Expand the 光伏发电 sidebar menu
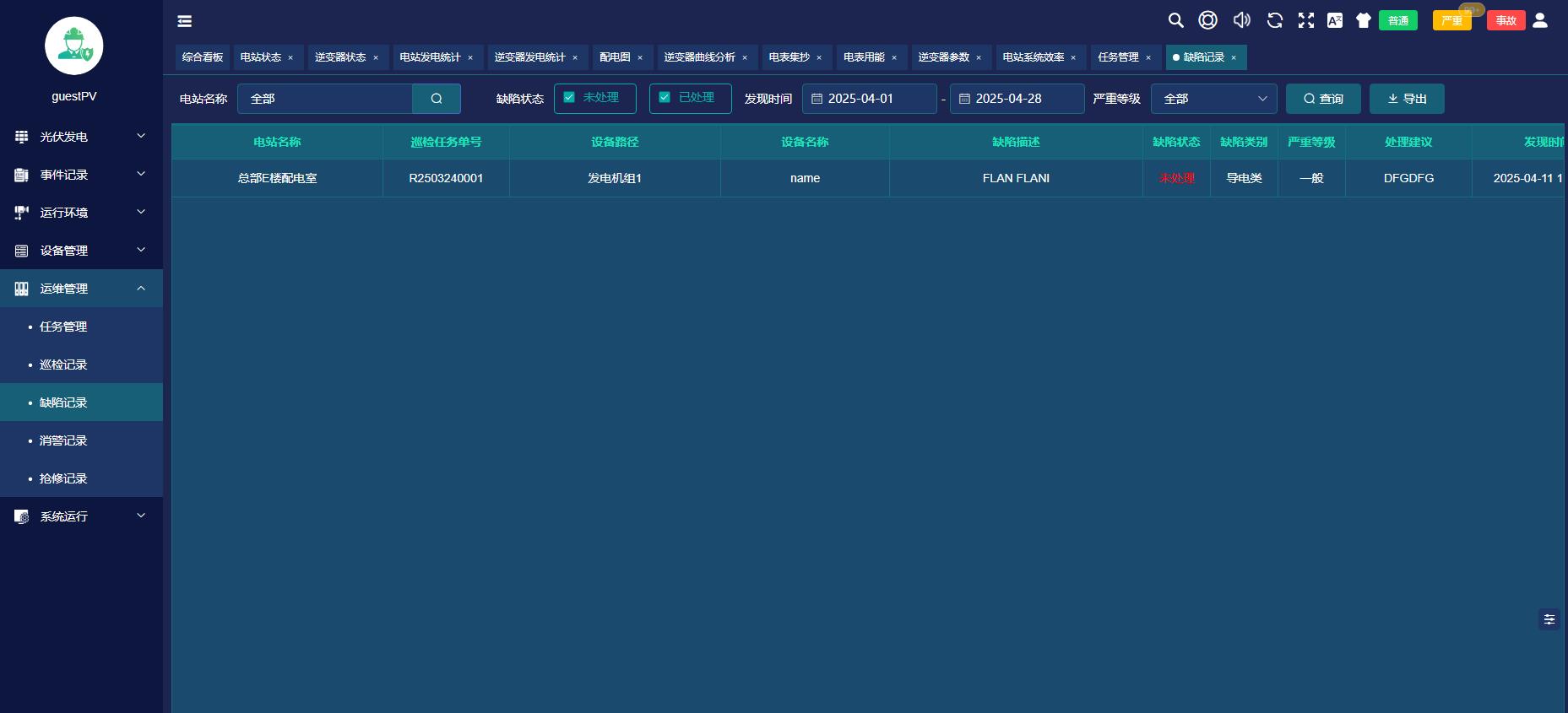The height and width of the screenshot is (713, 1568). click(81, 137)
